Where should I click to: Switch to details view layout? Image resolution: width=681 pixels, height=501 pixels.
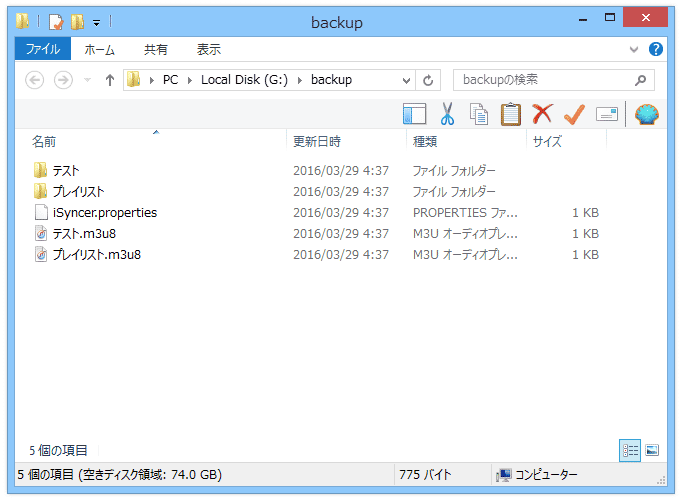pyautogui.click(x=630, y=450)
